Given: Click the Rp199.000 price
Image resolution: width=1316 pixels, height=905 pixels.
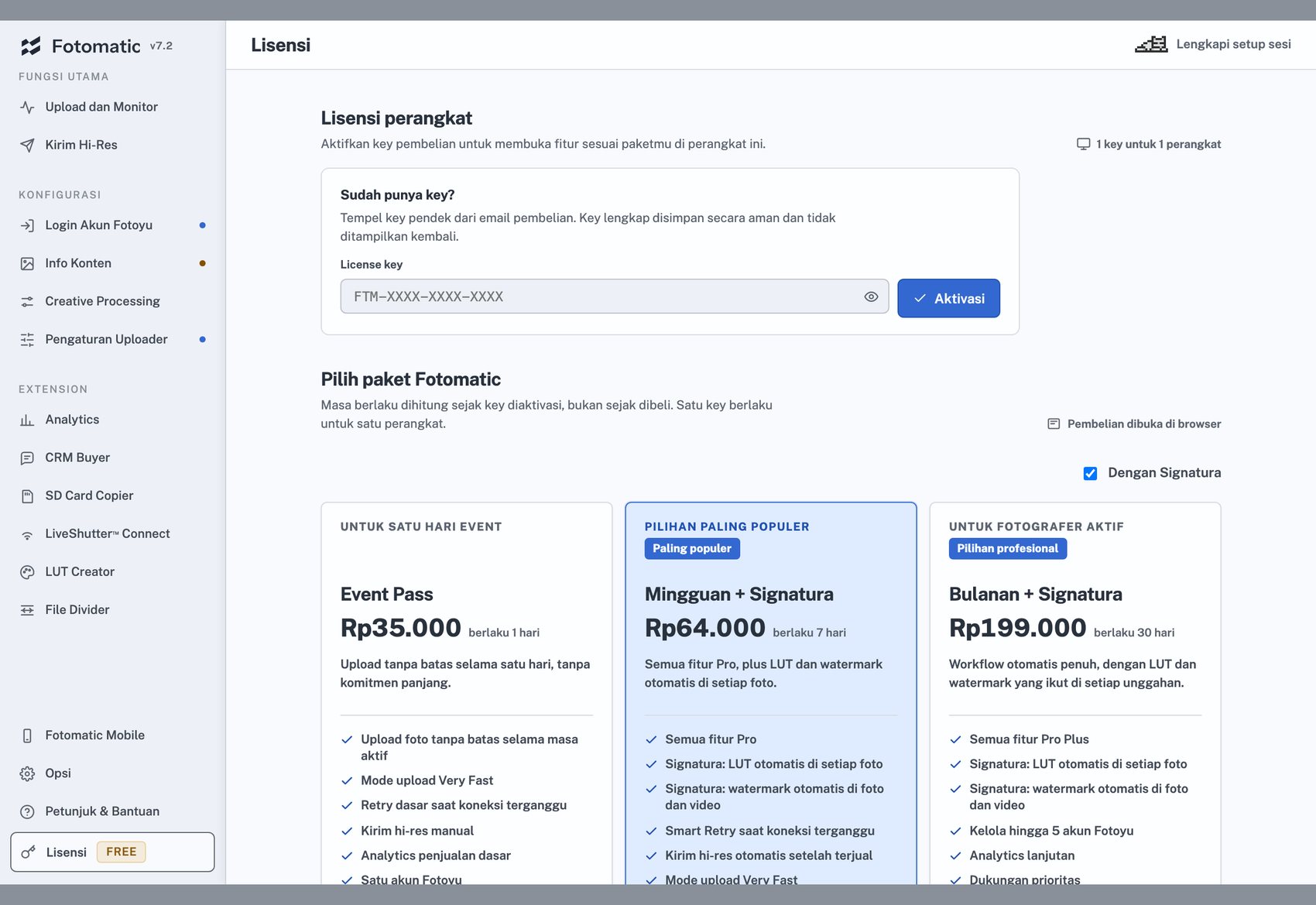Looking at the screenshot, I should [x=1018, y=628].
